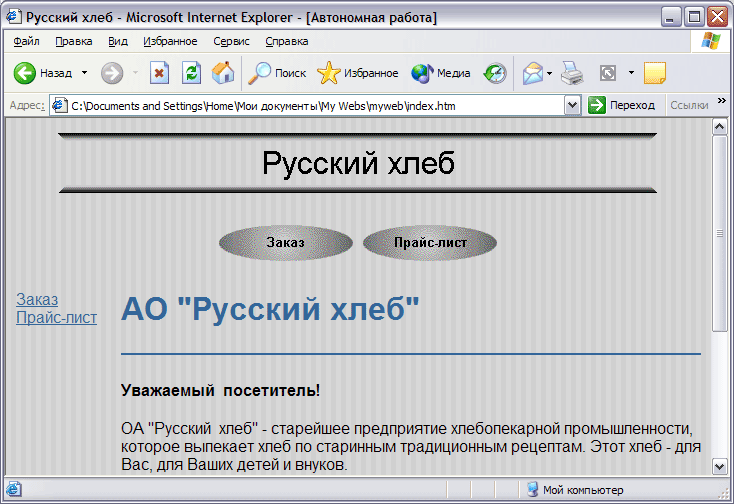This screenshot has width=734, height=504.
Task: Click Мой компьютер zone in status bar
Action: (575, 490)
